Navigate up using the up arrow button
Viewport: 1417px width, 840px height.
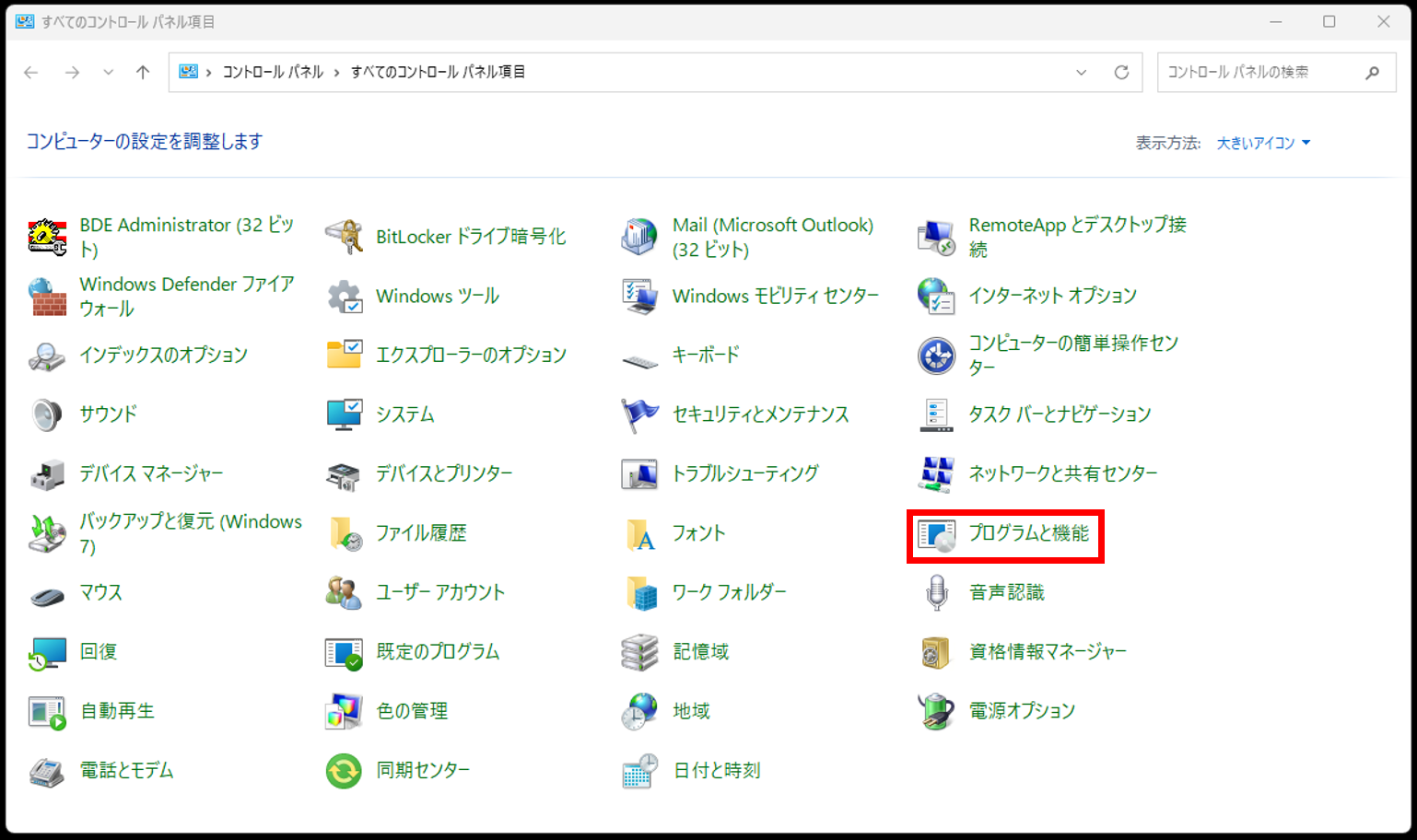click(143, 72)
